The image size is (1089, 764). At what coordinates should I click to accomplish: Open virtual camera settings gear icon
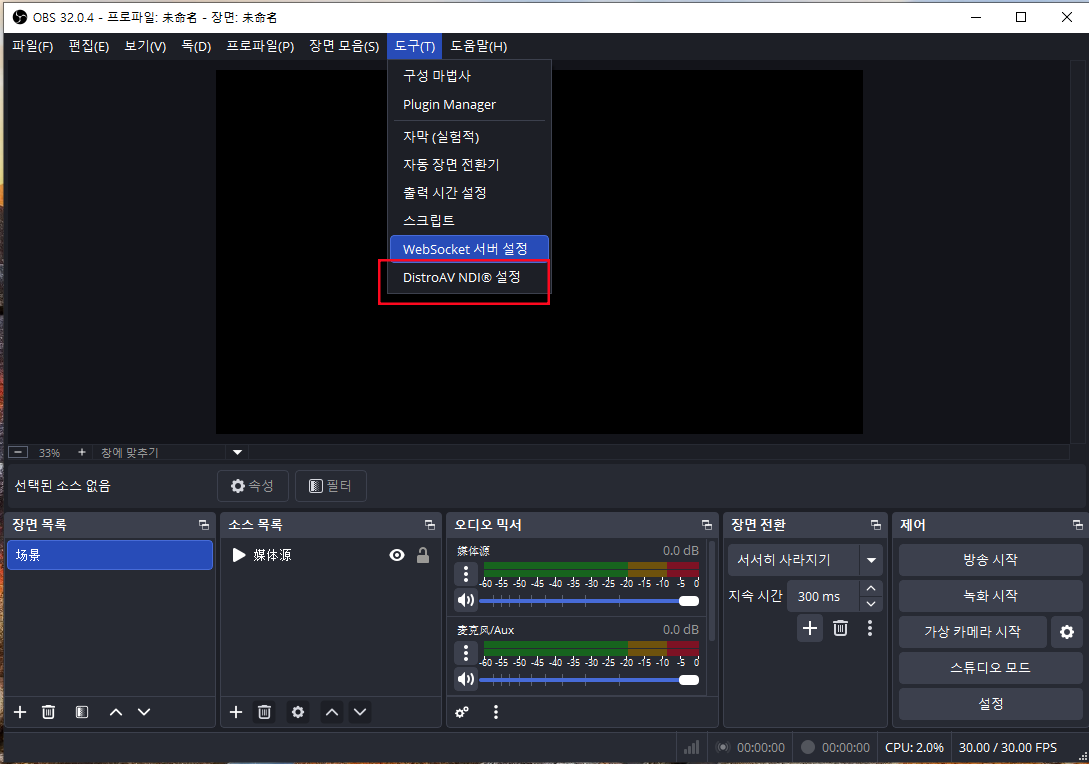[x=1066, y=632]
